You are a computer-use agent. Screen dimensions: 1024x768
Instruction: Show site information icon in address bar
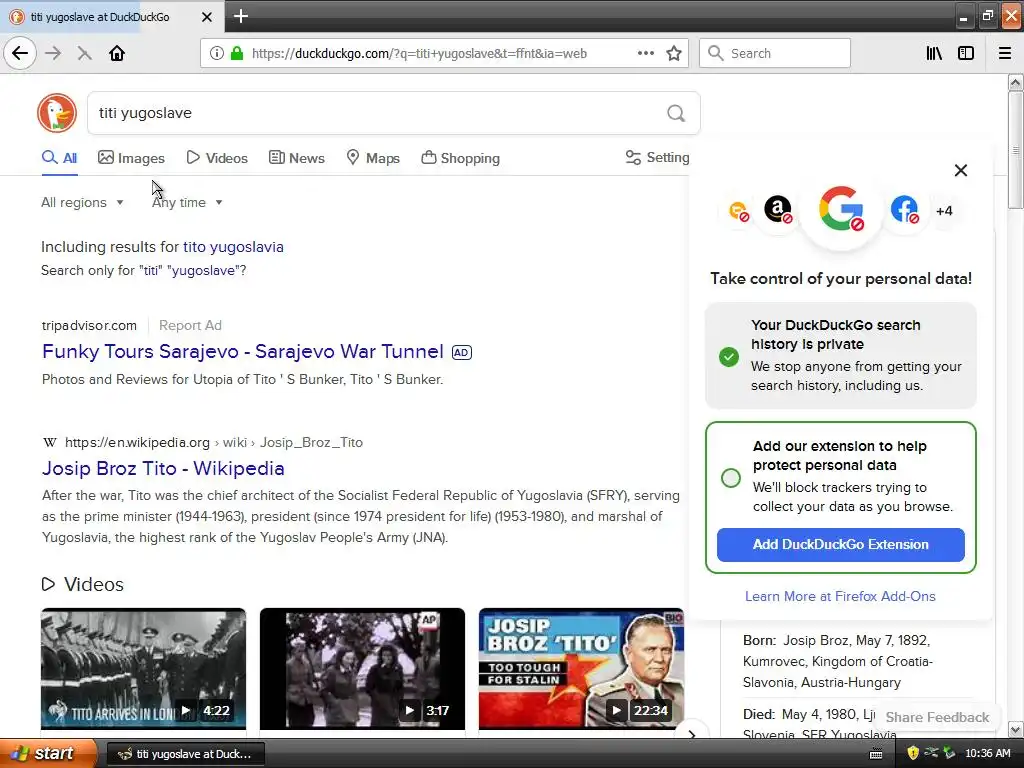(x=216, y=54)
